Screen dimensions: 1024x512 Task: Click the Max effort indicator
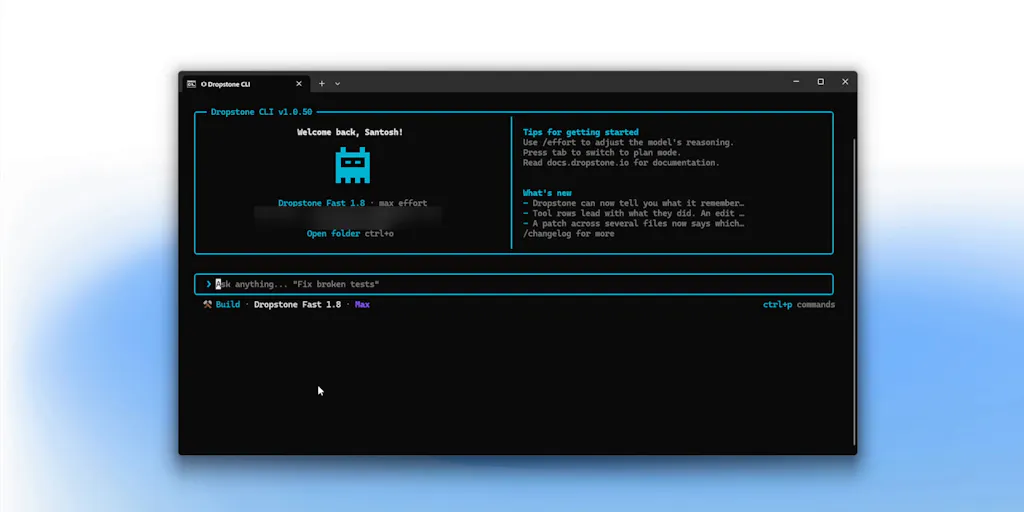click(362, 304)
